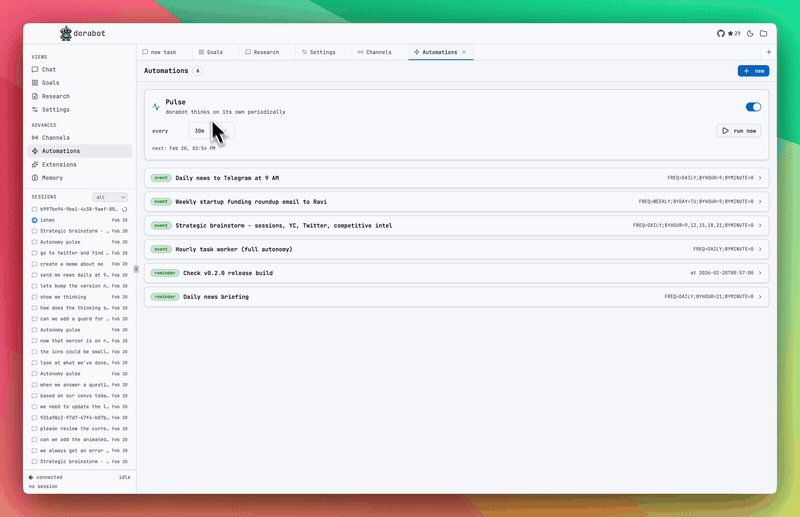The width and height of the screenshot is (800, 517).
Task: Open Goals view in the sidebar
Action: tap(80, 83)
